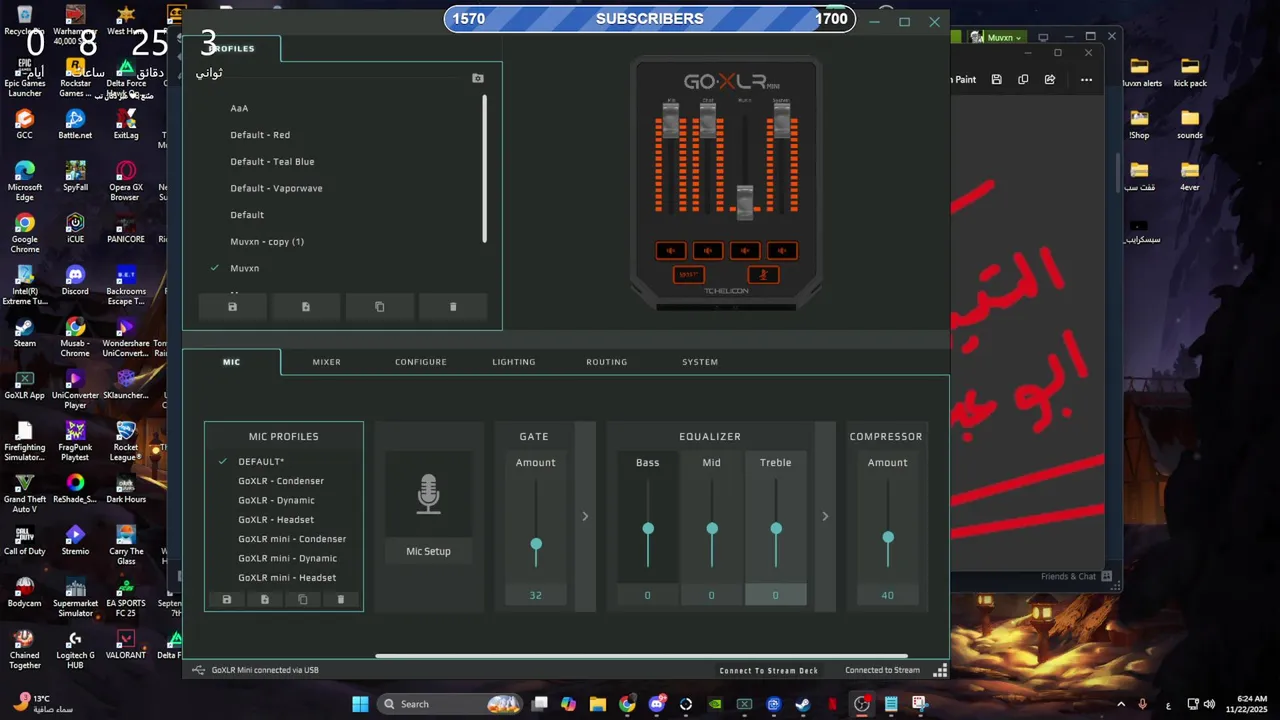Click the Treble equalizer slider handle
Screen dimensions: 1280x720
tap(776, 528)
